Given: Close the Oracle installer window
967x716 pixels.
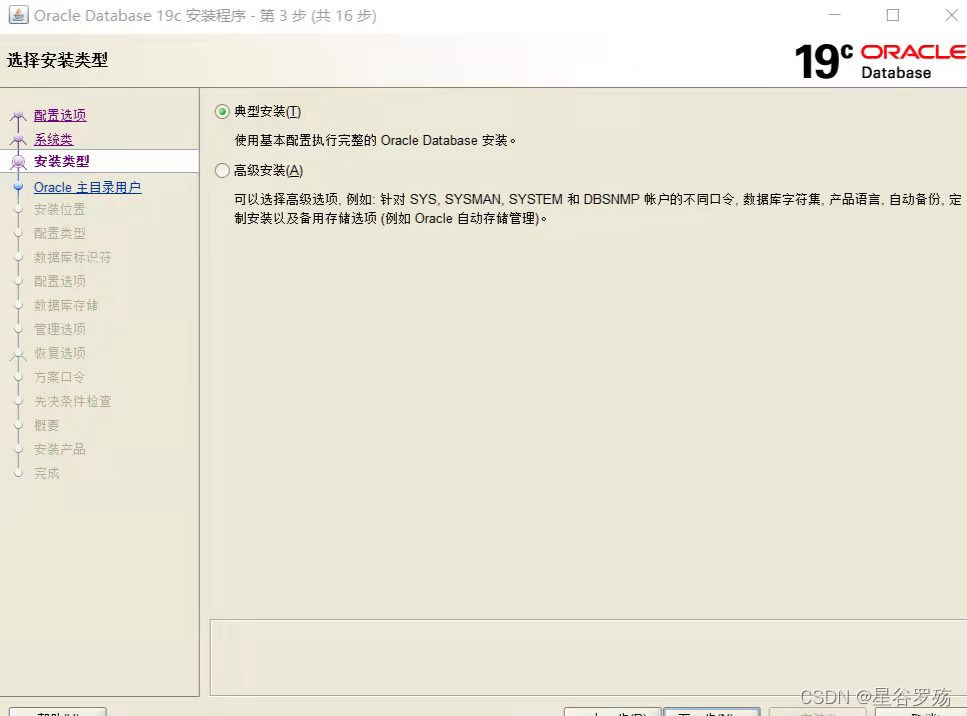Looking at the screenshot, I should point(952,15).
